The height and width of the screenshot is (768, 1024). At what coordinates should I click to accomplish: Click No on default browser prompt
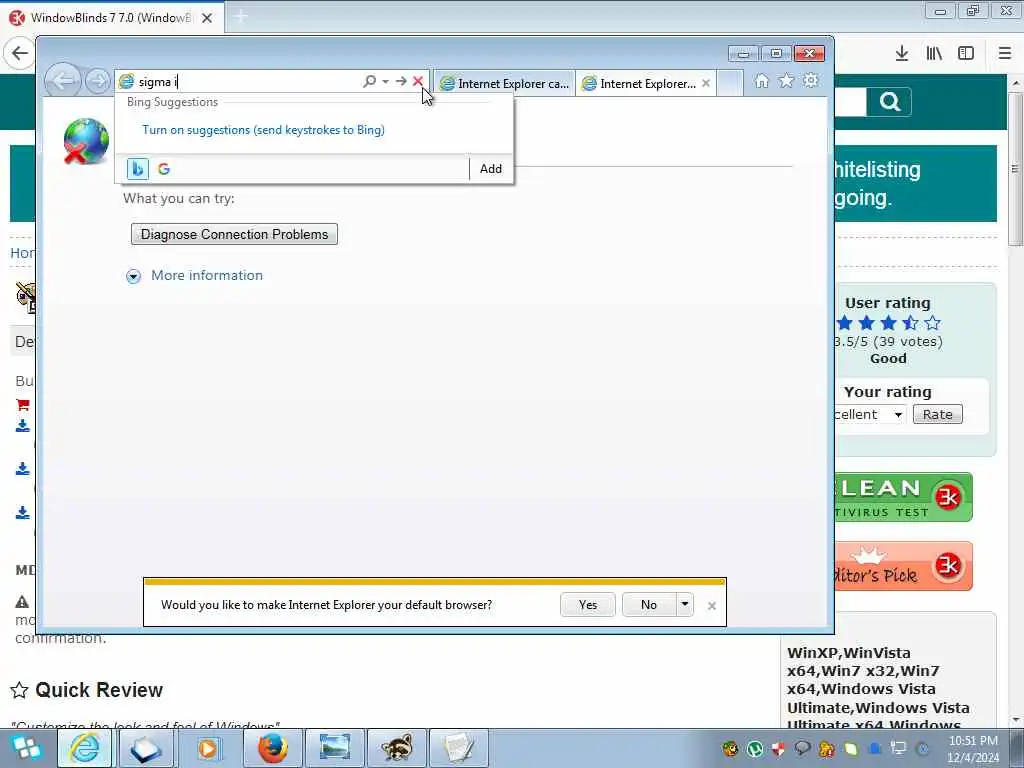648,605
